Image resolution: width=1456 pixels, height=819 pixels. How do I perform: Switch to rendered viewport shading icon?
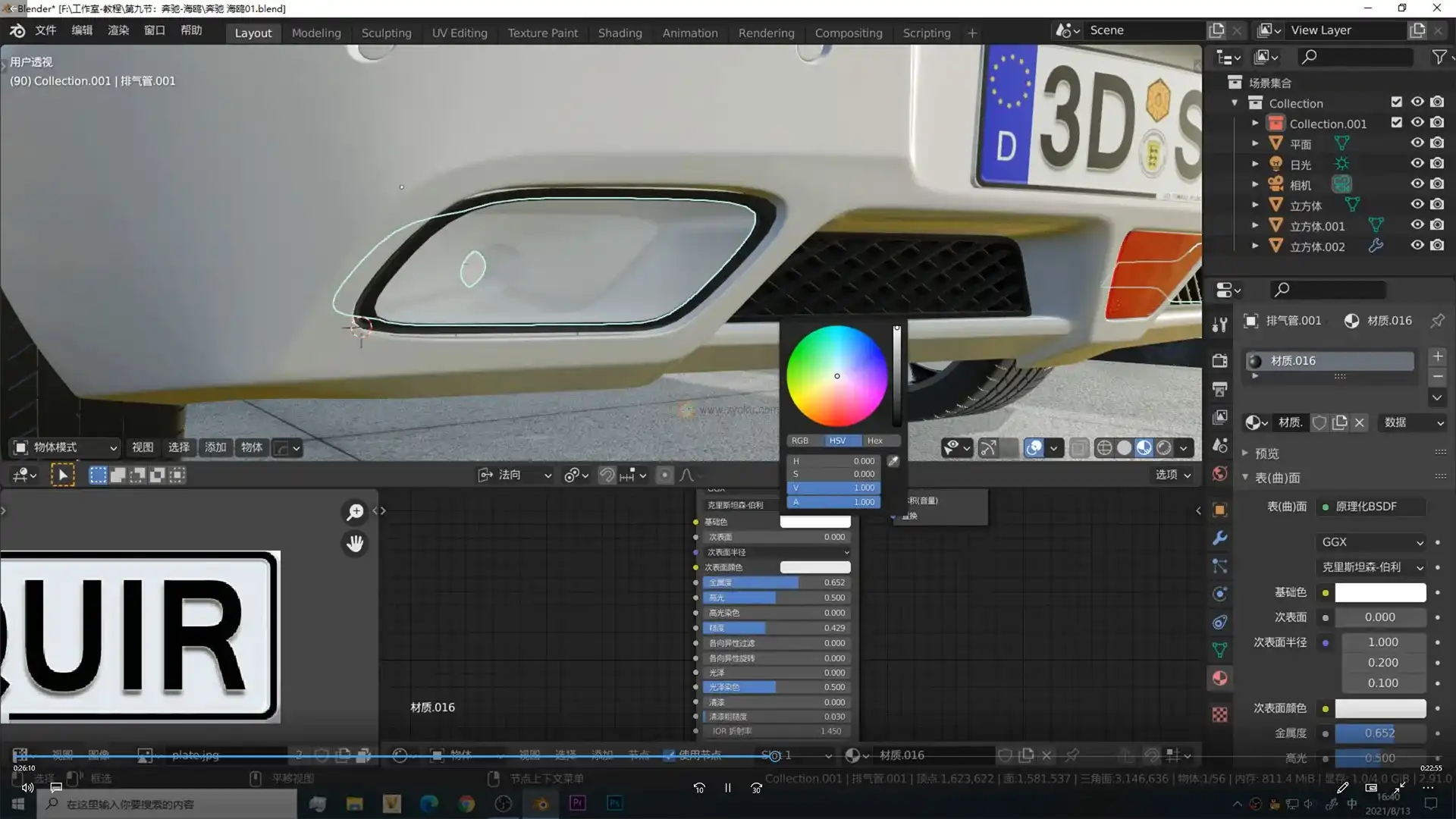1164,448
